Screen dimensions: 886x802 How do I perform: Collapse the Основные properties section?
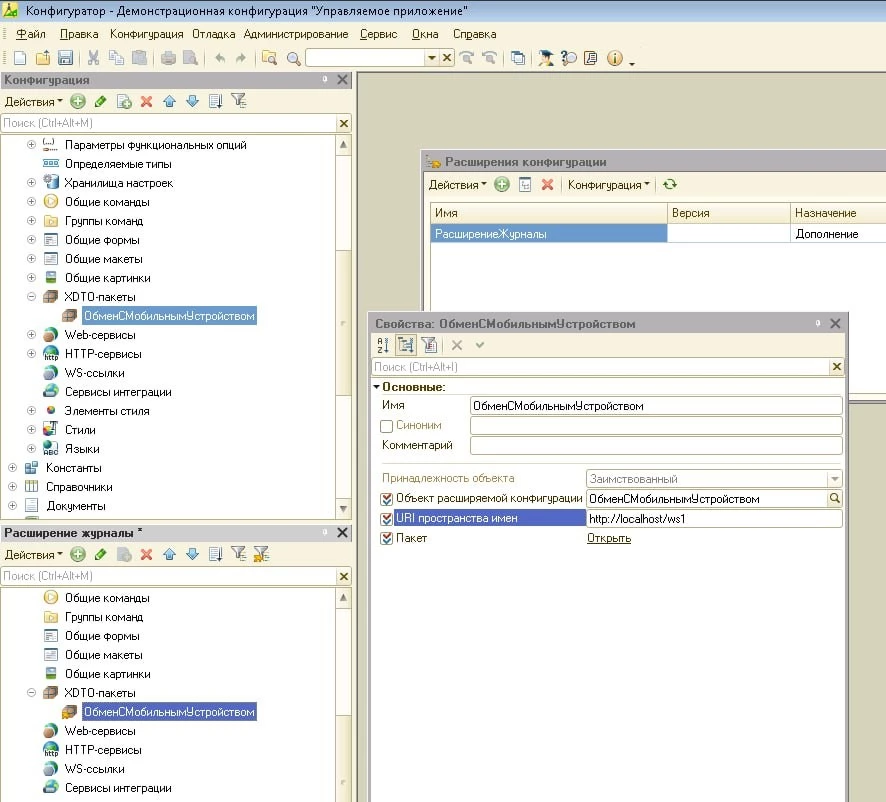377,387
